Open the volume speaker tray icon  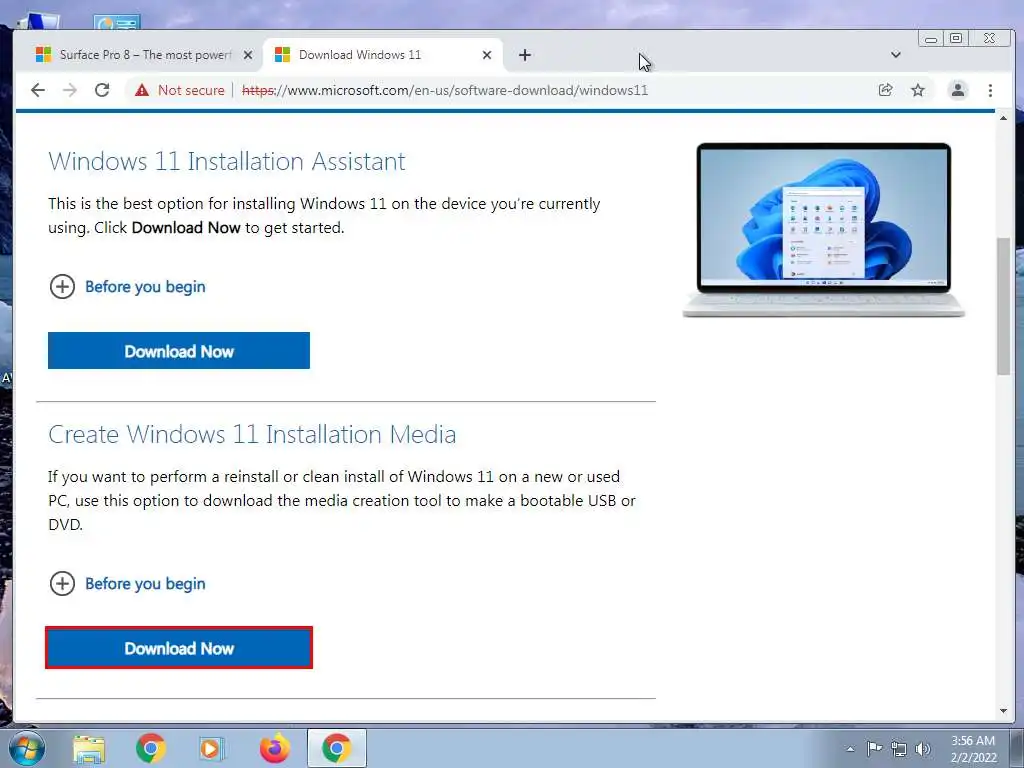pos(922,749)
